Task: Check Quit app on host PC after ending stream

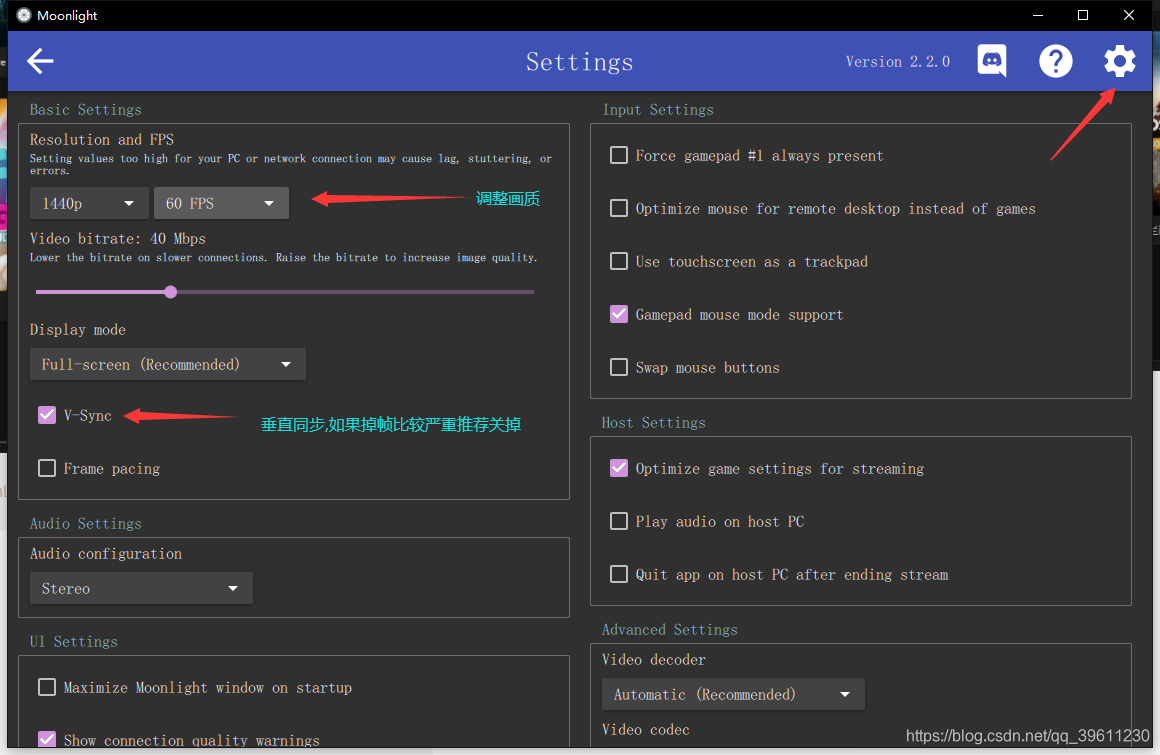Action: [x=618, y=574]
